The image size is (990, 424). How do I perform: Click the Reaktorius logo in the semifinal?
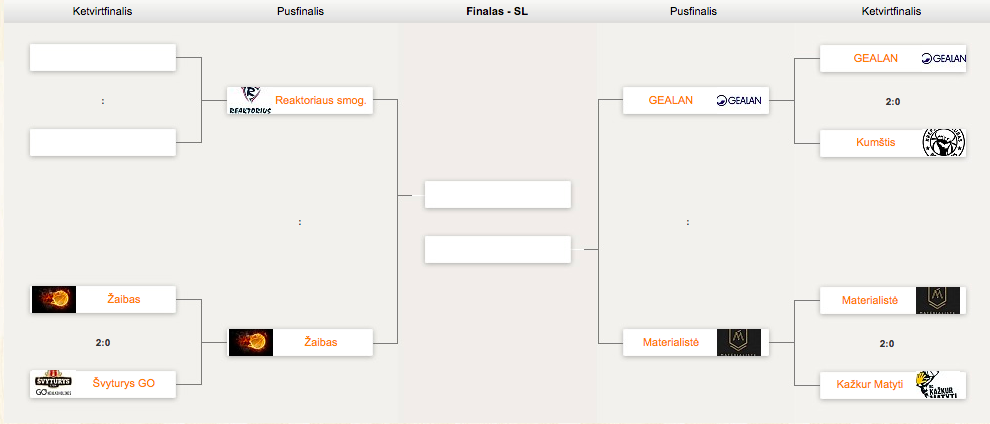(250, 100)
